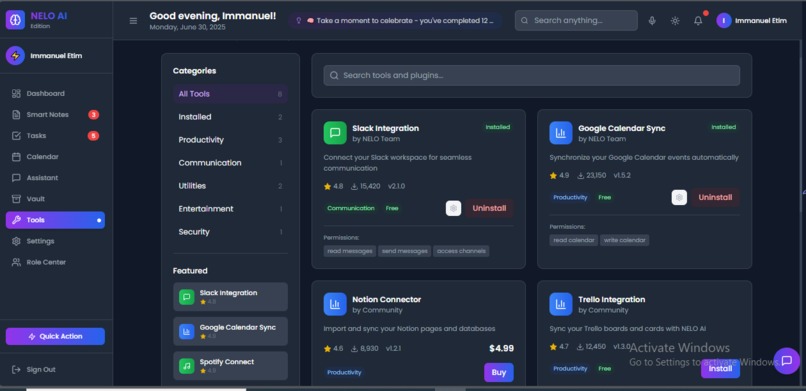Click the $4.99 price on Notion Connector
This screenshot has width=806, height=391.
[x=501, y=348]
